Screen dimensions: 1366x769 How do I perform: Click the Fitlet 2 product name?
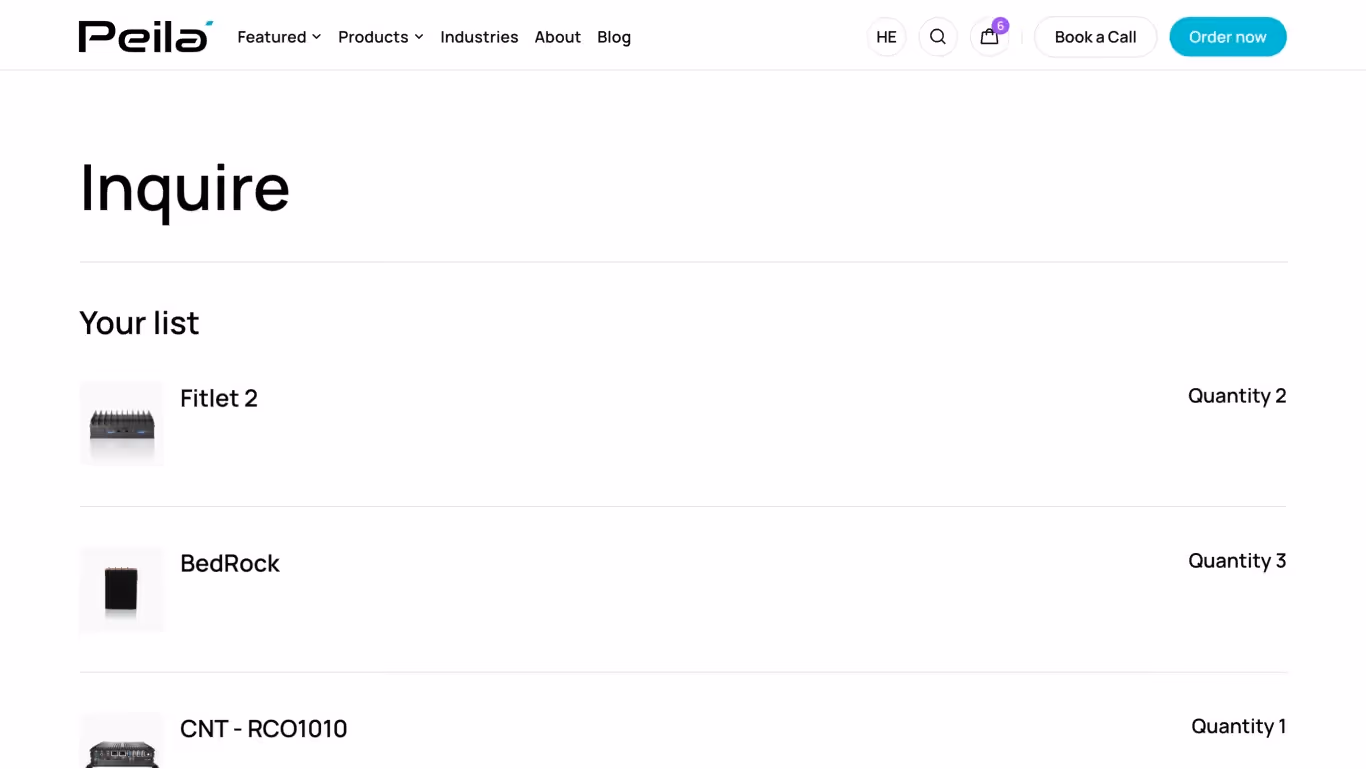[219, 398]
